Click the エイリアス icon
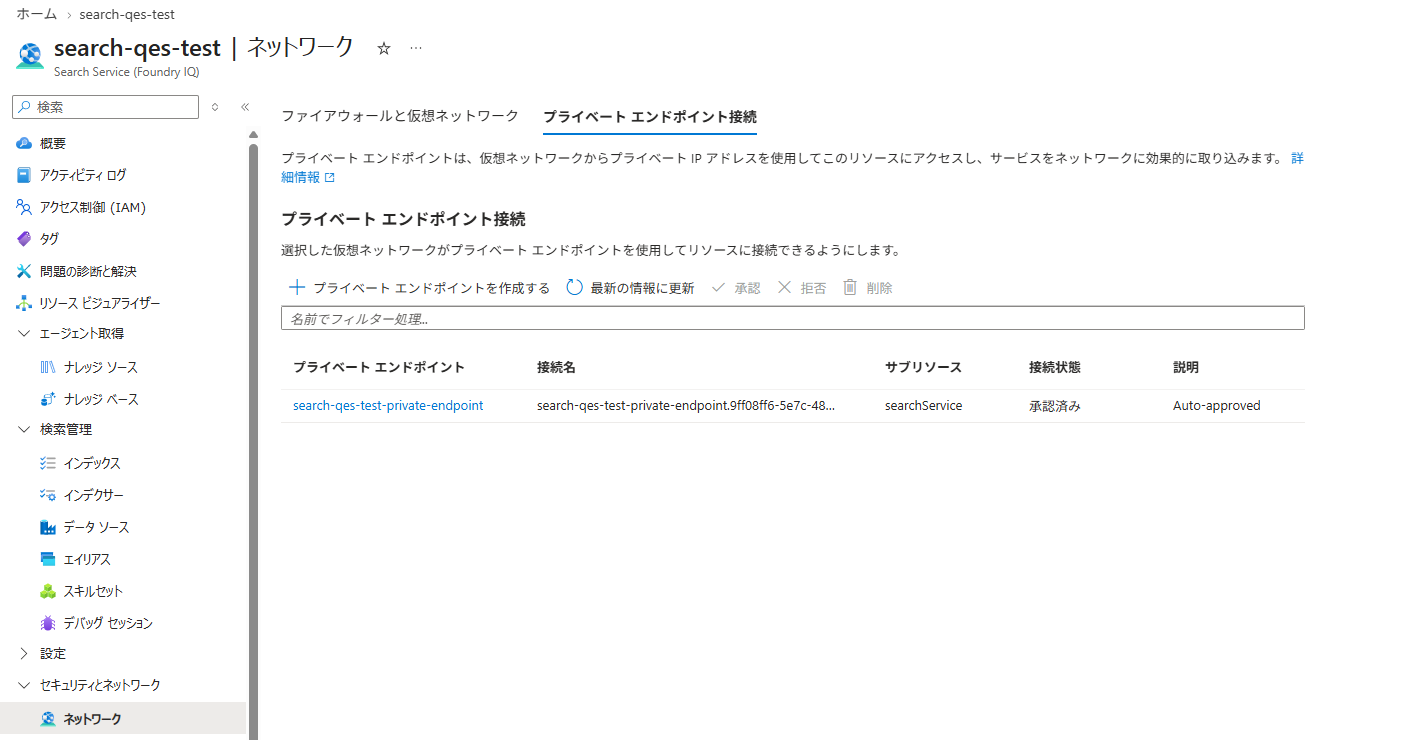Screen dimensions: 1421x740 click(x=47, y=559)
